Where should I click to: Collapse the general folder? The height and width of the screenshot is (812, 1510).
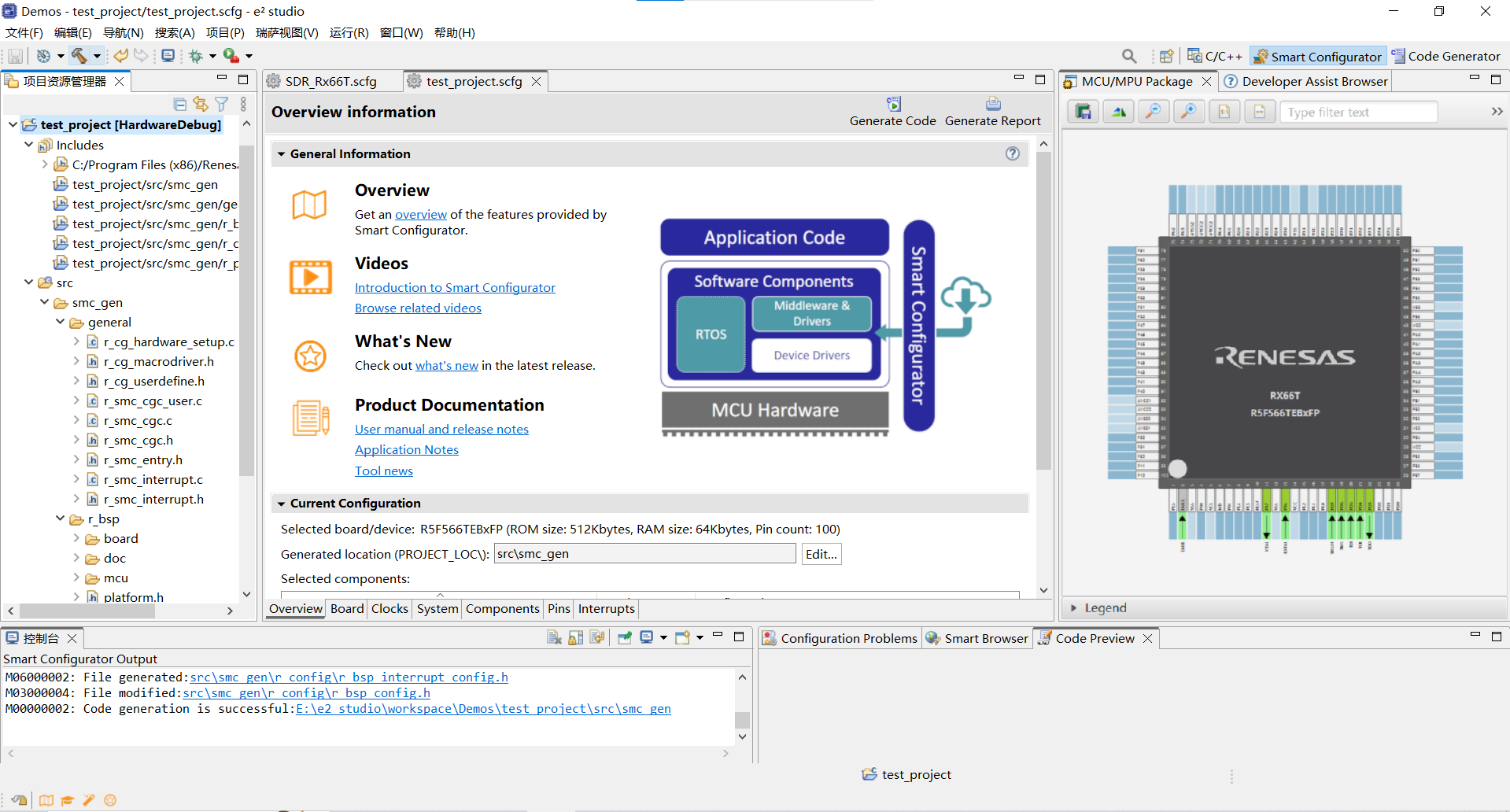coord(60,322)
